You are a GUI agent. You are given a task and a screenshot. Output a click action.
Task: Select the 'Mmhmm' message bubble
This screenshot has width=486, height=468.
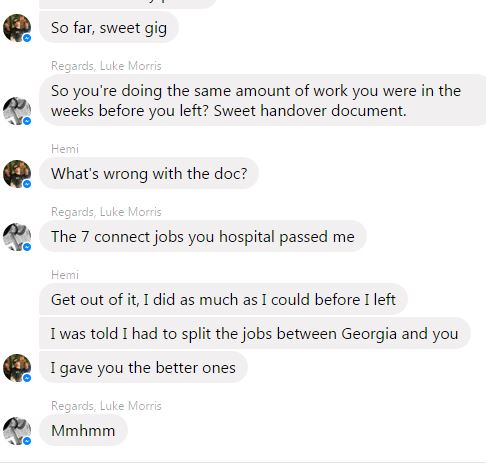click(83, 430)
